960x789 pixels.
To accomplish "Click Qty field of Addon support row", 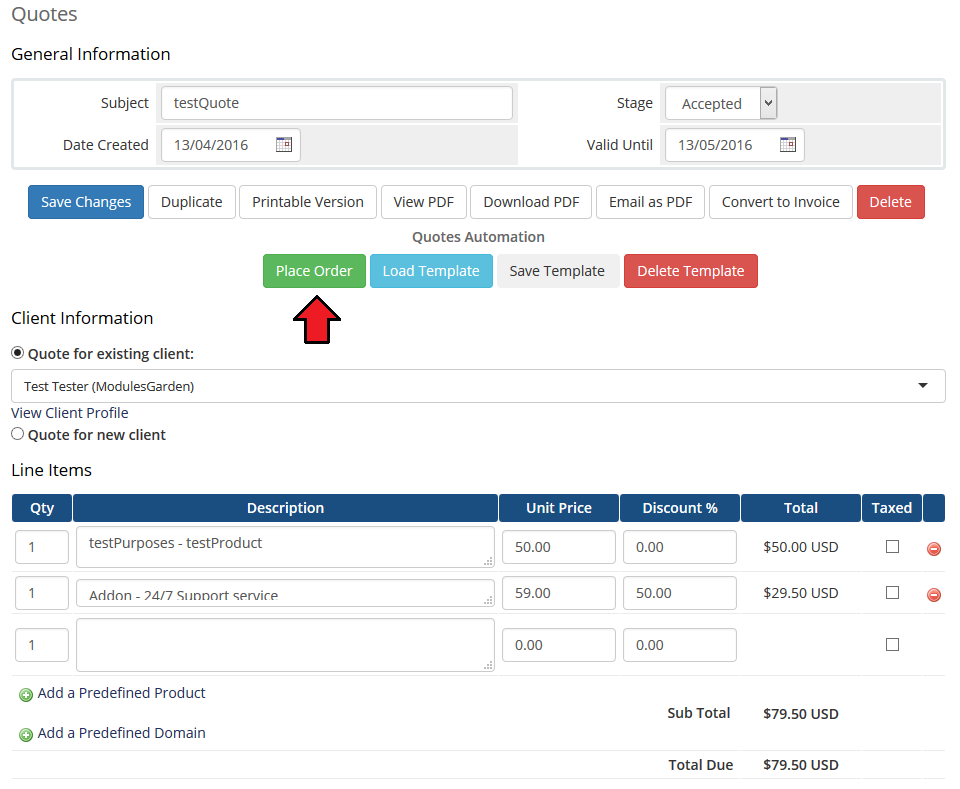I will (x=42, y=593).
